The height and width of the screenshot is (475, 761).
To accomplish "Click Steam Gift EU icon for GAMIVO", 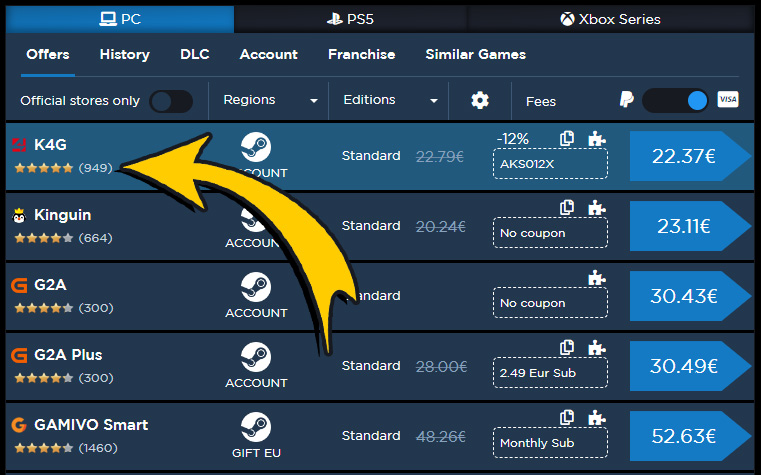I will (256, 428).
